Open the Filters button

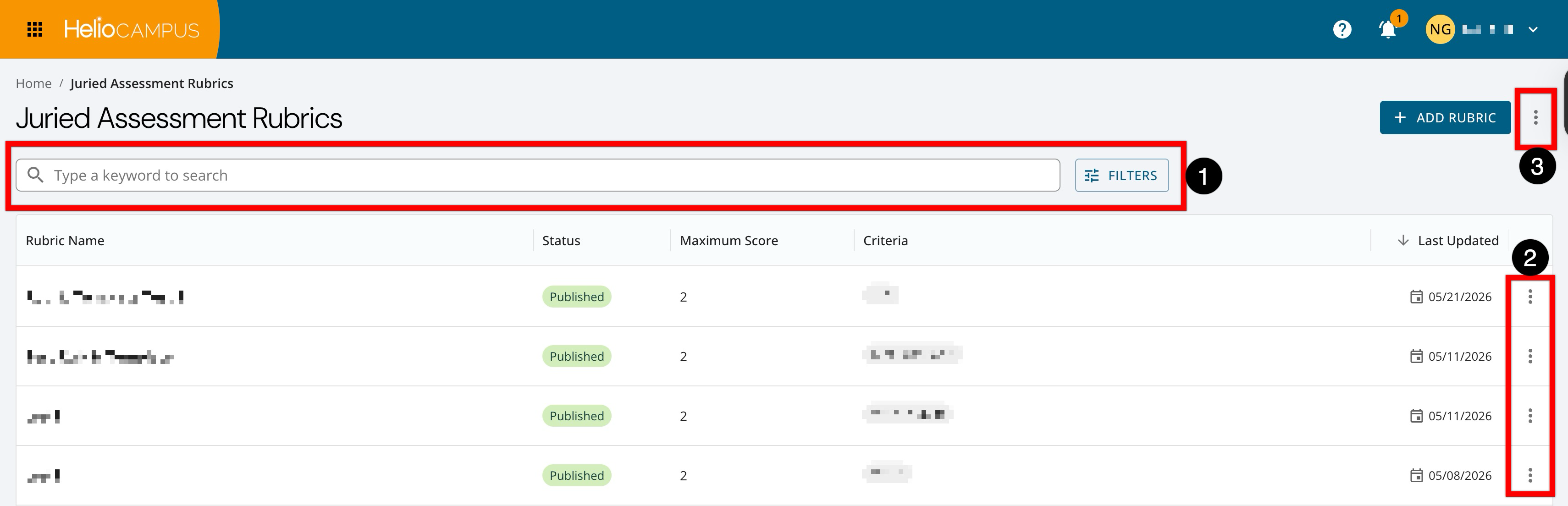click(1122, 175)
